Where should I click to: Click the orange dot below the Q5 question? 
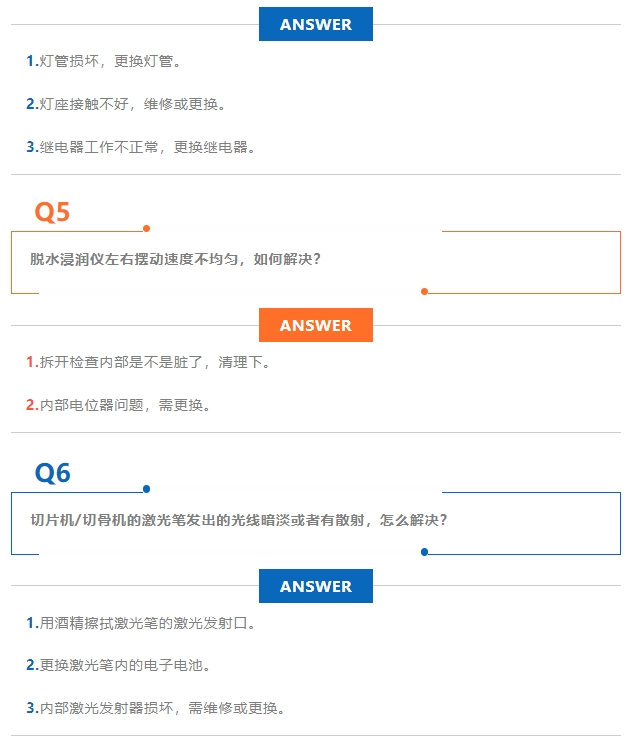coord(425,292)
